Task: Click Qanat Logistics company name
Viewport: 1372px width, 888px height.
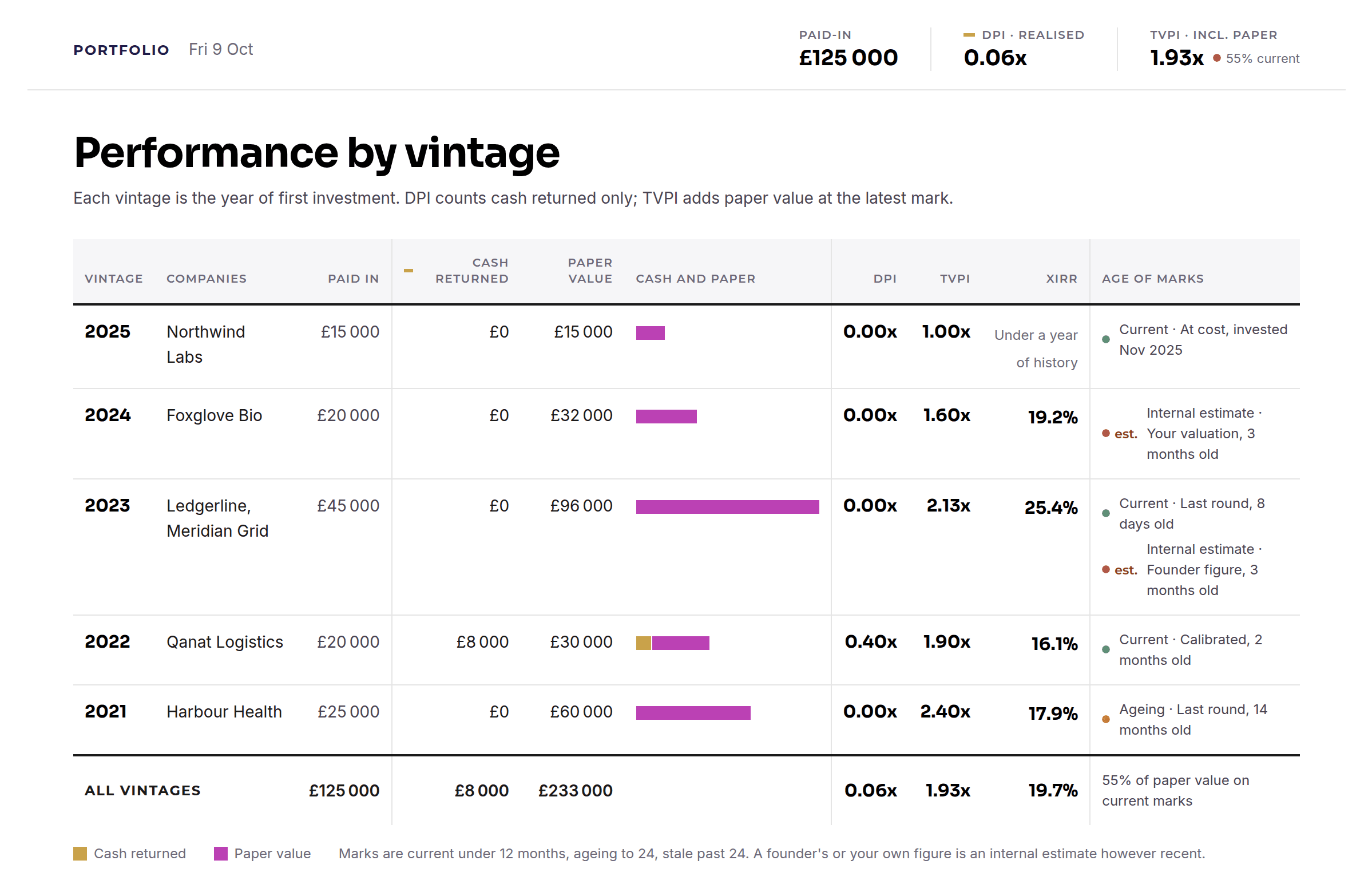Action: coord(224,642)
